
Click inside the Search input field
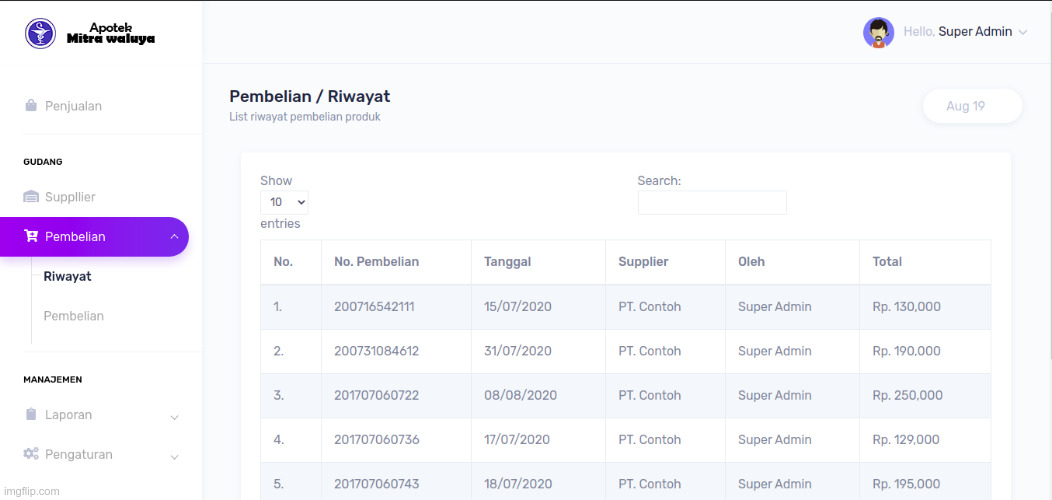[x=711, y=203]
